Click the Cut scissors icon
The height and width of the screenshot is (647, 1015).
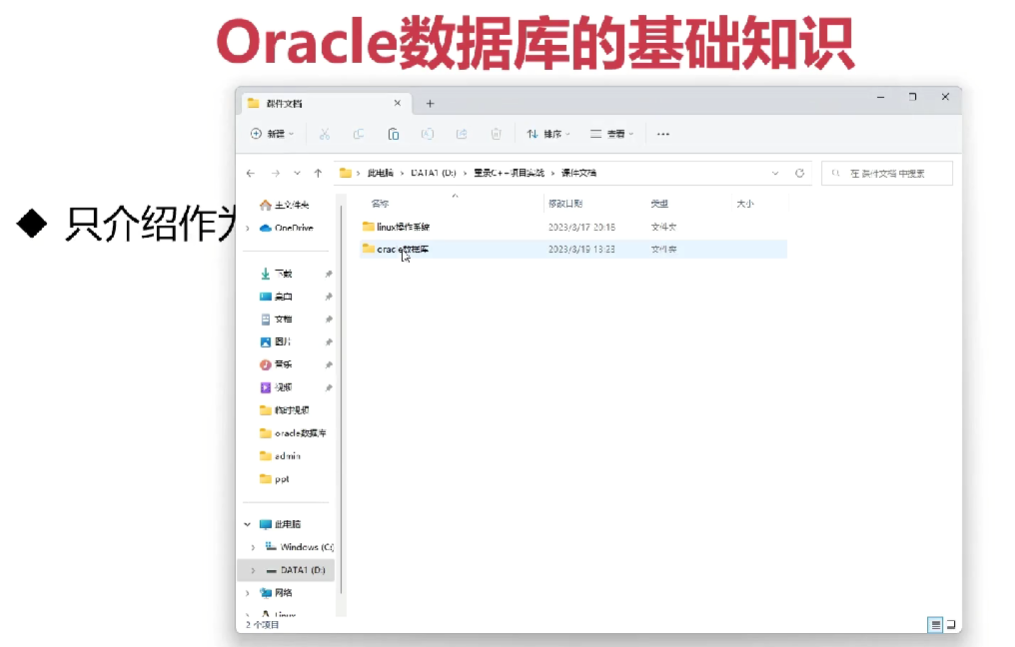click(x=324, y=134)
